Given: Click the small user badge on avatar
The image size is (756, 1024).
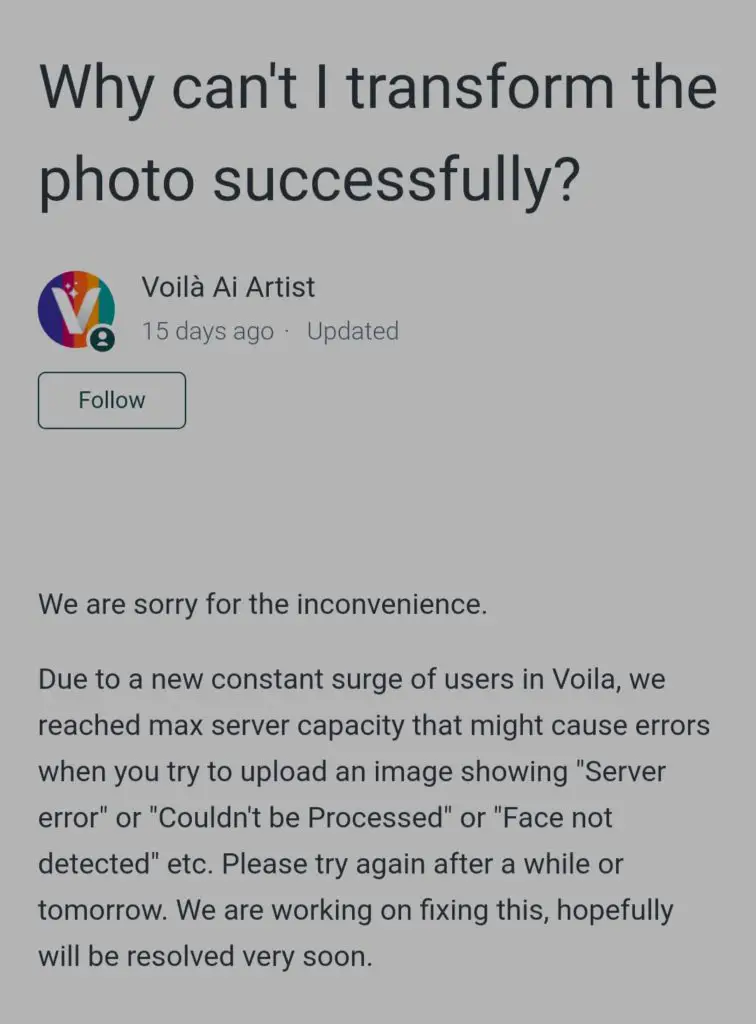Looking at the screenshot, I should point(102,339).
